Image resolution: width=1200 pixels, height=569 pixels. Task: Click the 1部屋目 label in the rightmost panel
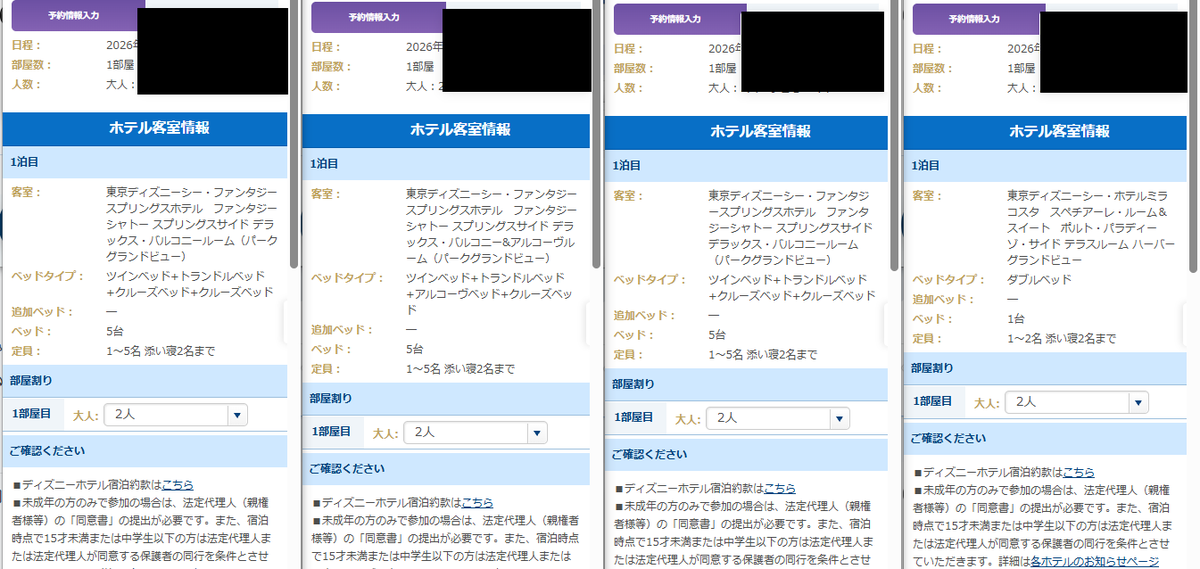[x=933, y=401]
